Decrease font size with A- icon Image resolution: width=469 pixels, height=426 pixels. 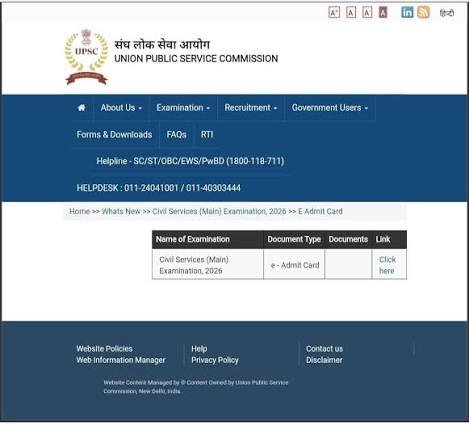coord(367,13)
